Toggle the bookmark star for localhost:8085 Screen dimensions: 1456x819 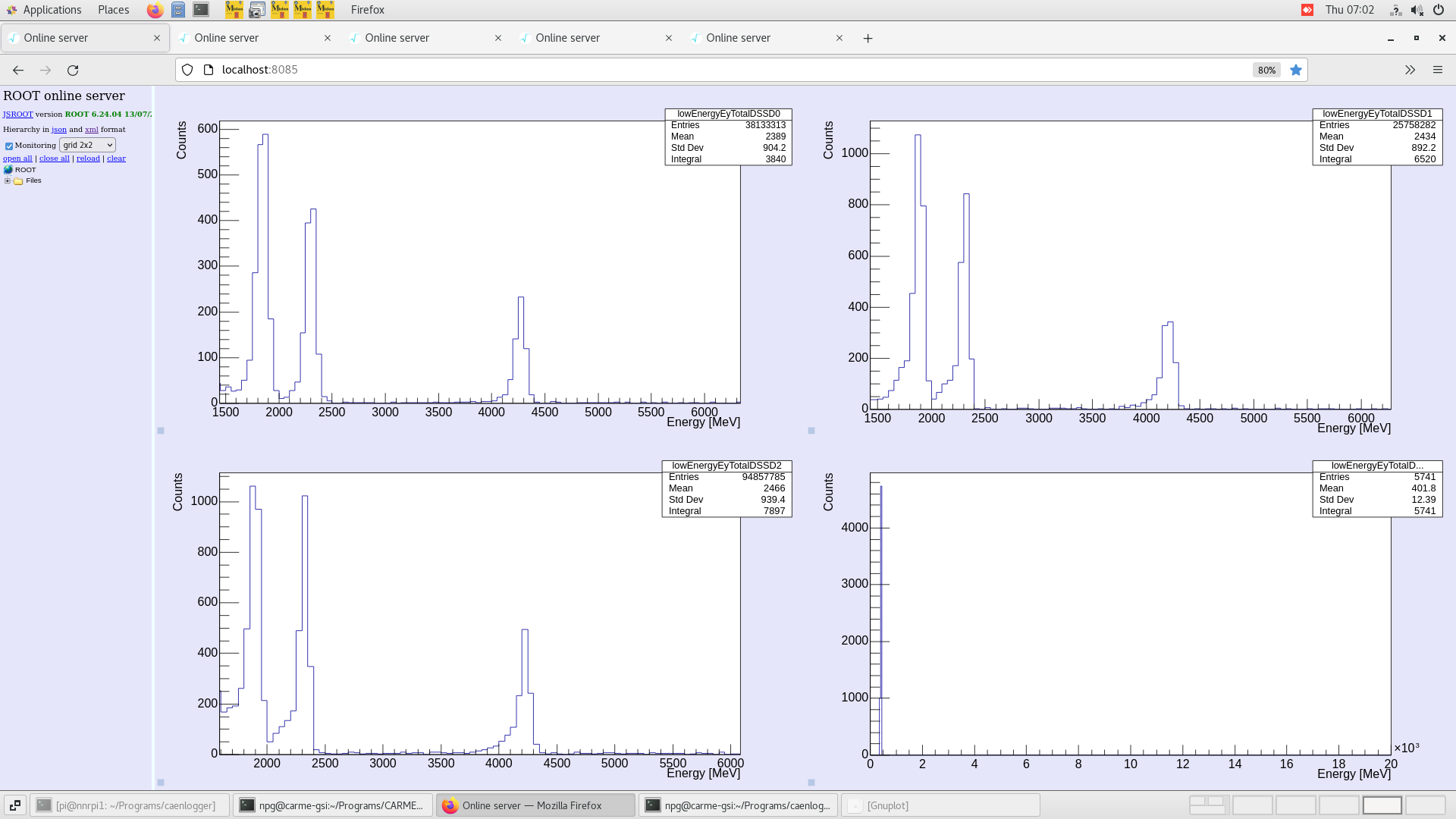[1296, 70]
